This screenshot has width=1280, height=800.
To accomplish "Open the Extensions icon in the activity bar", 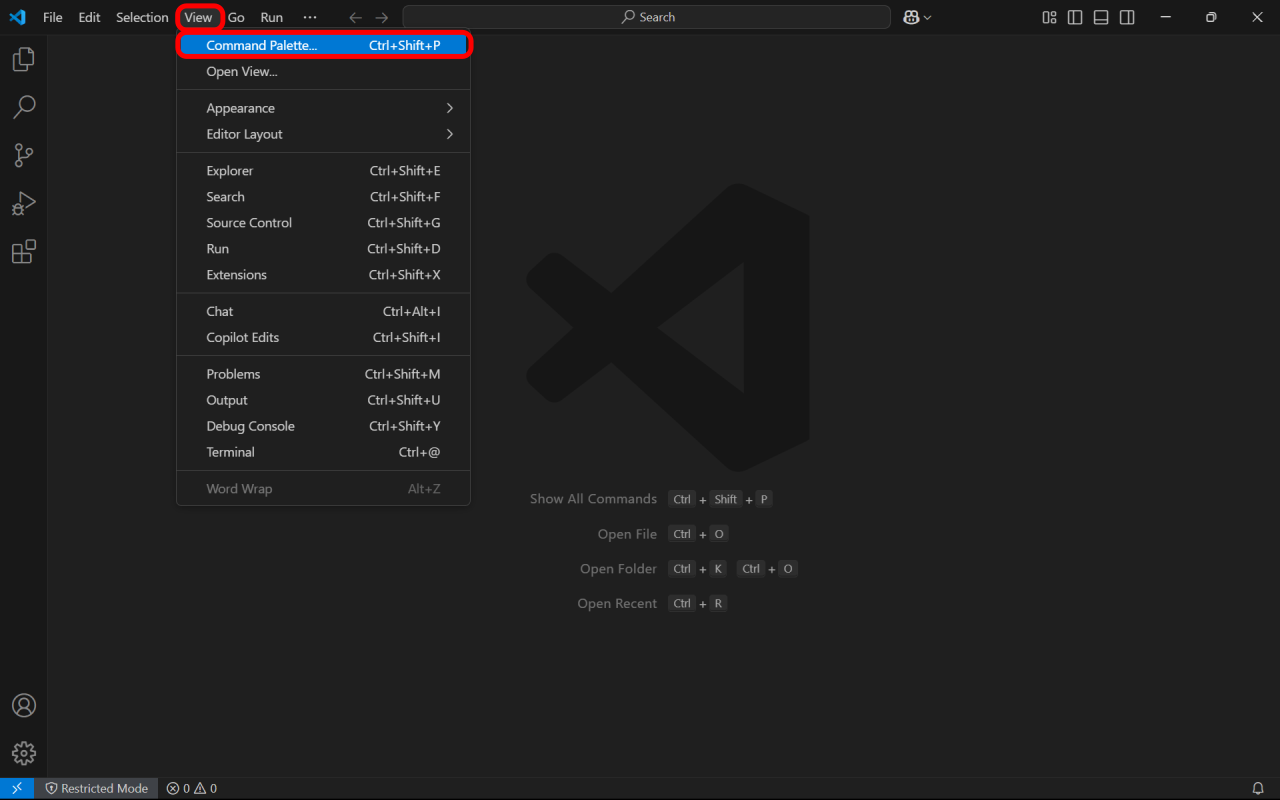I will [24, 251].
